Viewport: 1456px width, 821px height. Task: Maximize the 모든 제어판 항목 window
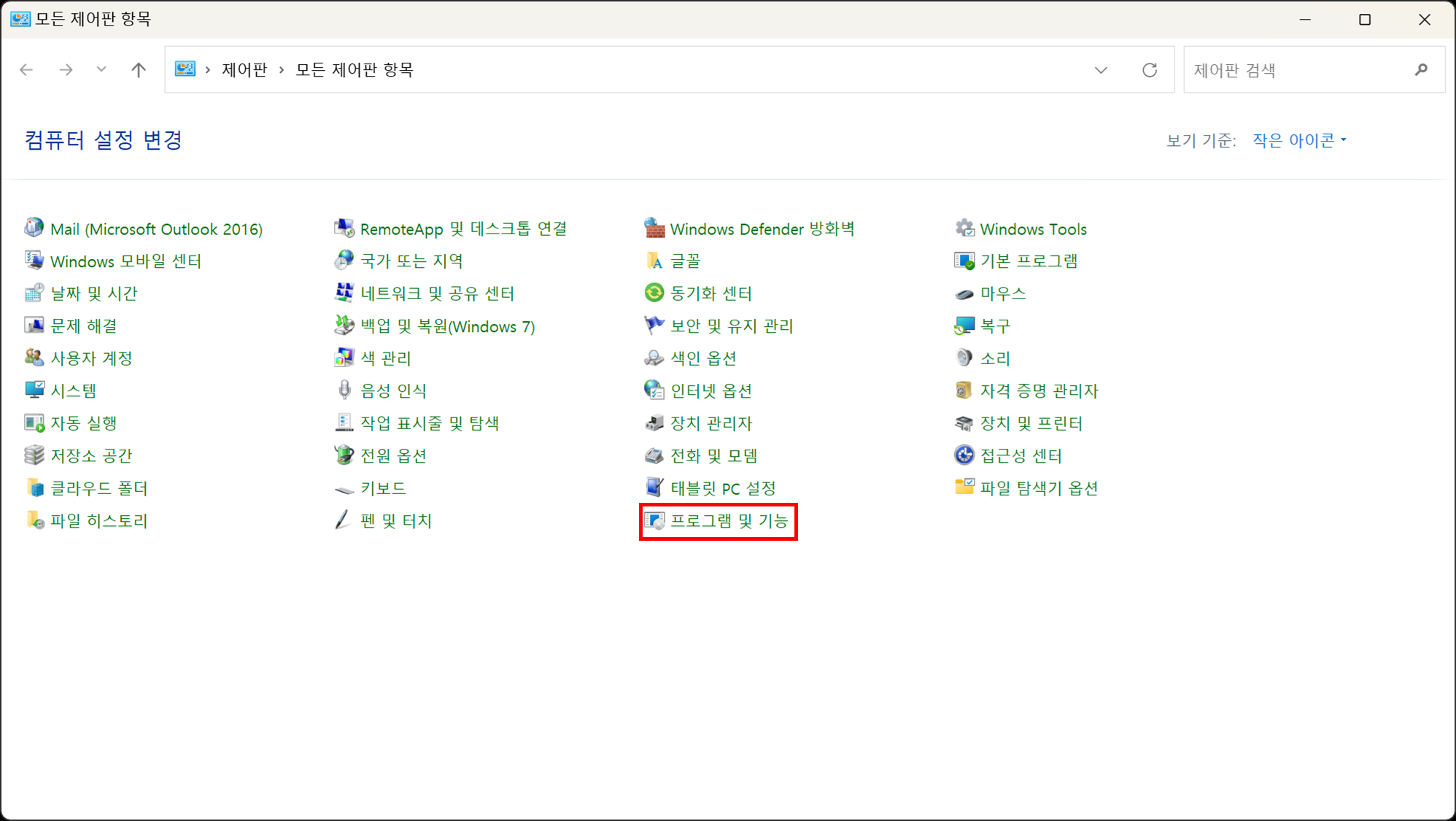tap(1365, 20)
